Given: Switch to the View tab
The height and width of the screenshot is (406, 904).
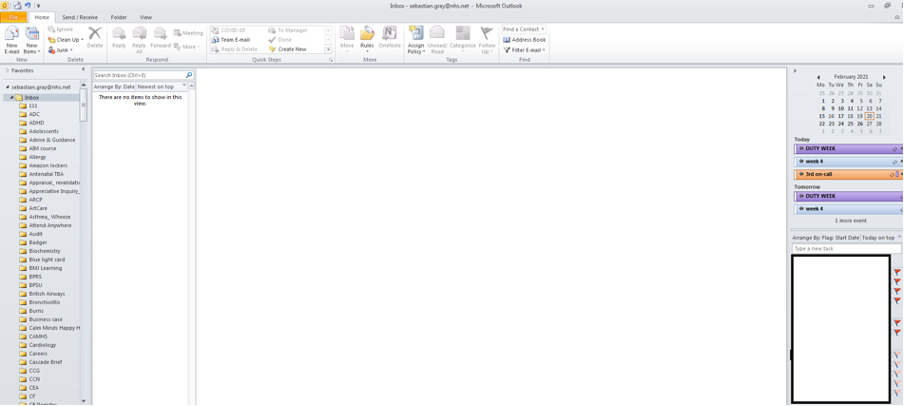Looking at the screenshot, I should (146, 17).
